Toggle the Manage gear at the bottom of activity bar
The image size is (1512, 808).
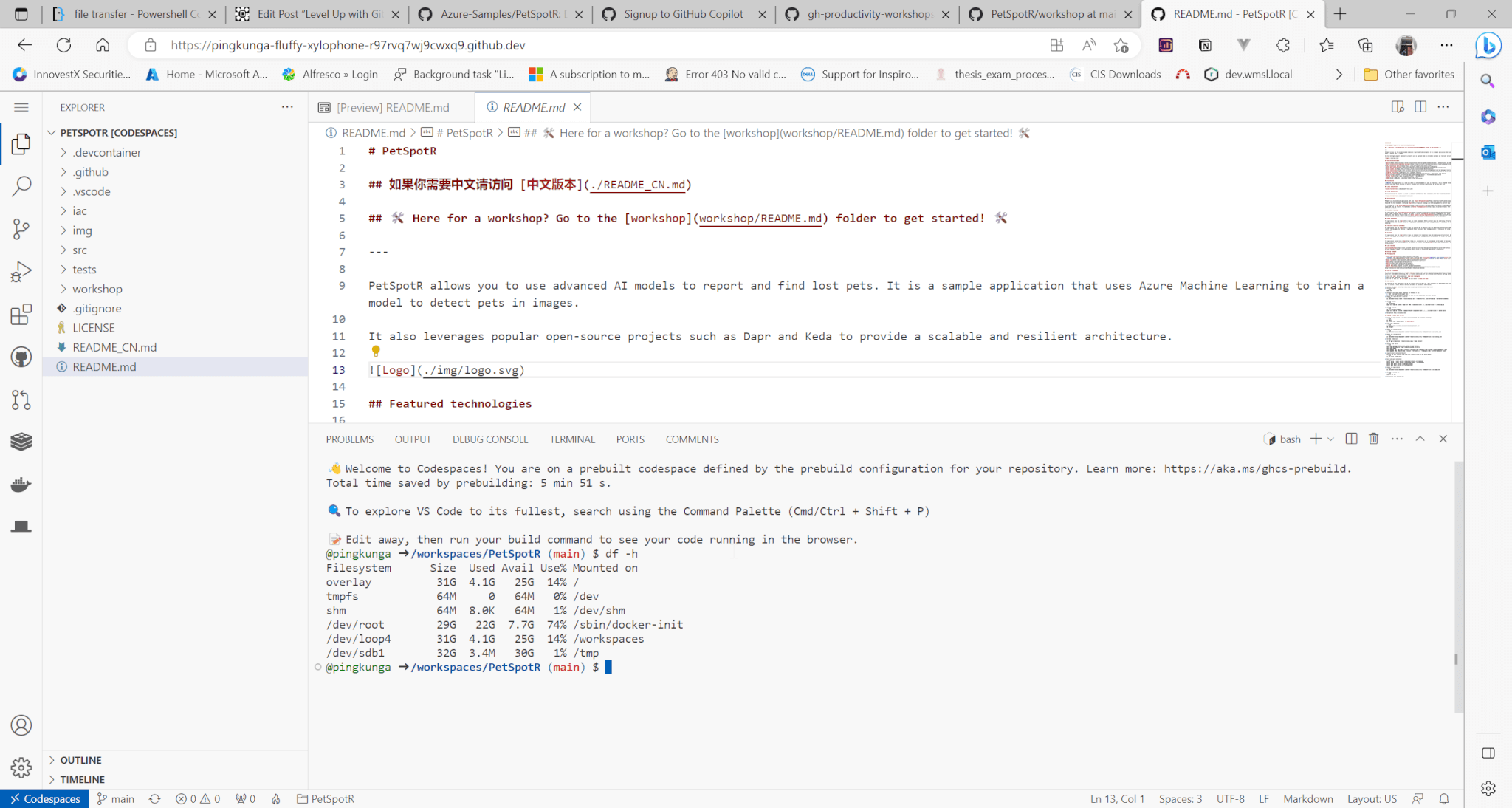pos(21,768)
